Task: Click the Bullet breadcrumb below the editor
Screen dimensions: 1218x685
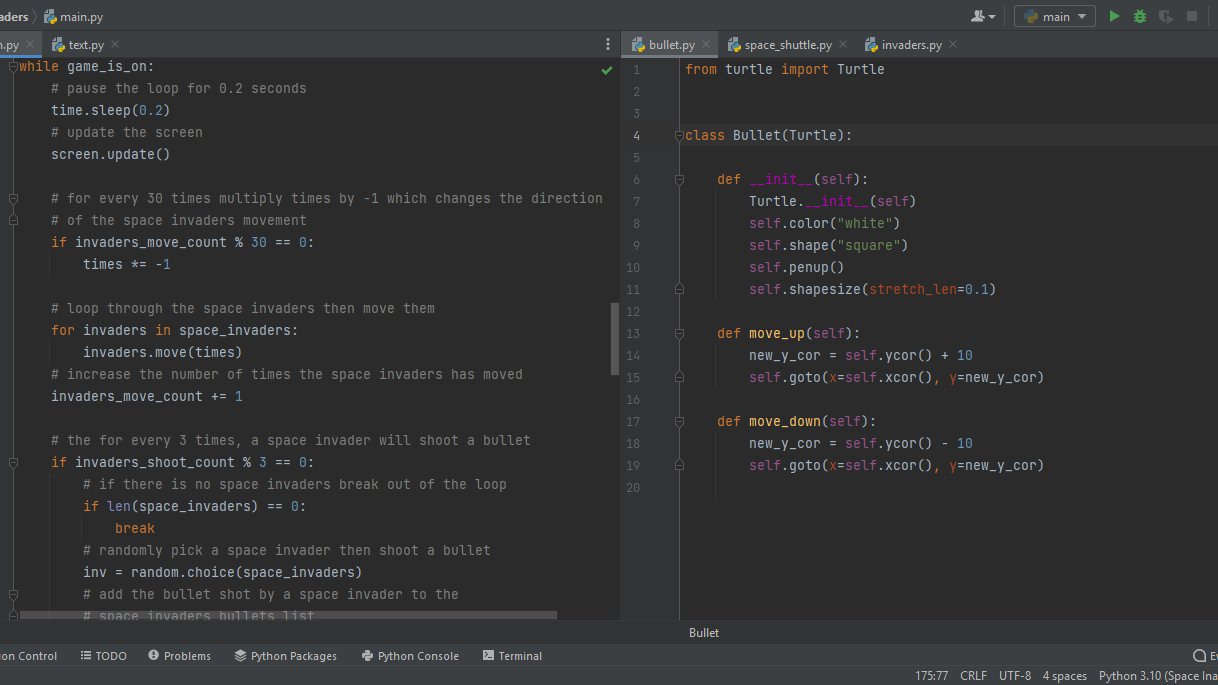Action: [704, 633]
